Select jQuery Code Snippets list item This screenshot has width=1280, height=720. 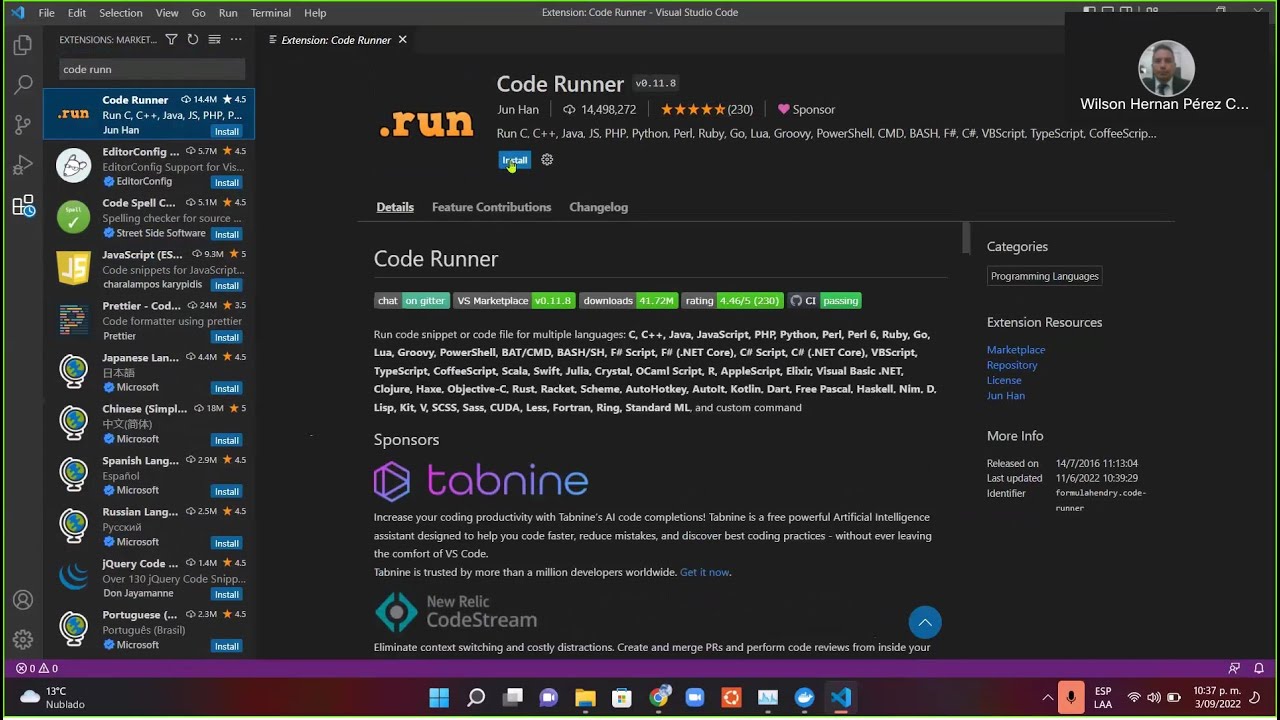149,578
